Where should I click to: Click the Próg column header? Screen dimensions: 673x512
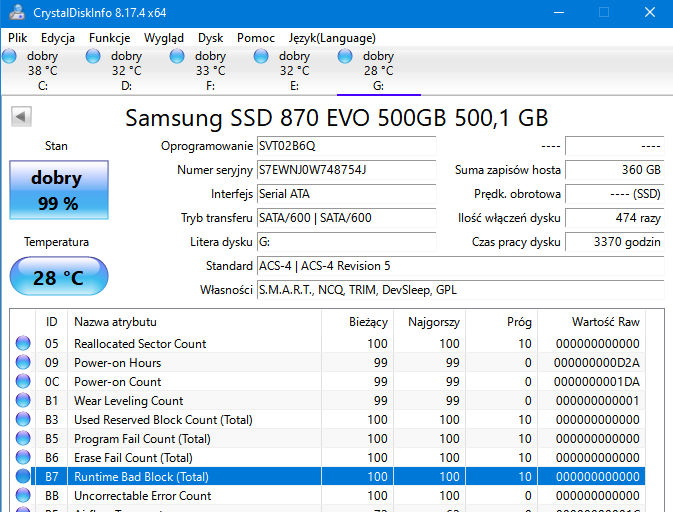pyautogui.click(x=501, y=322)
